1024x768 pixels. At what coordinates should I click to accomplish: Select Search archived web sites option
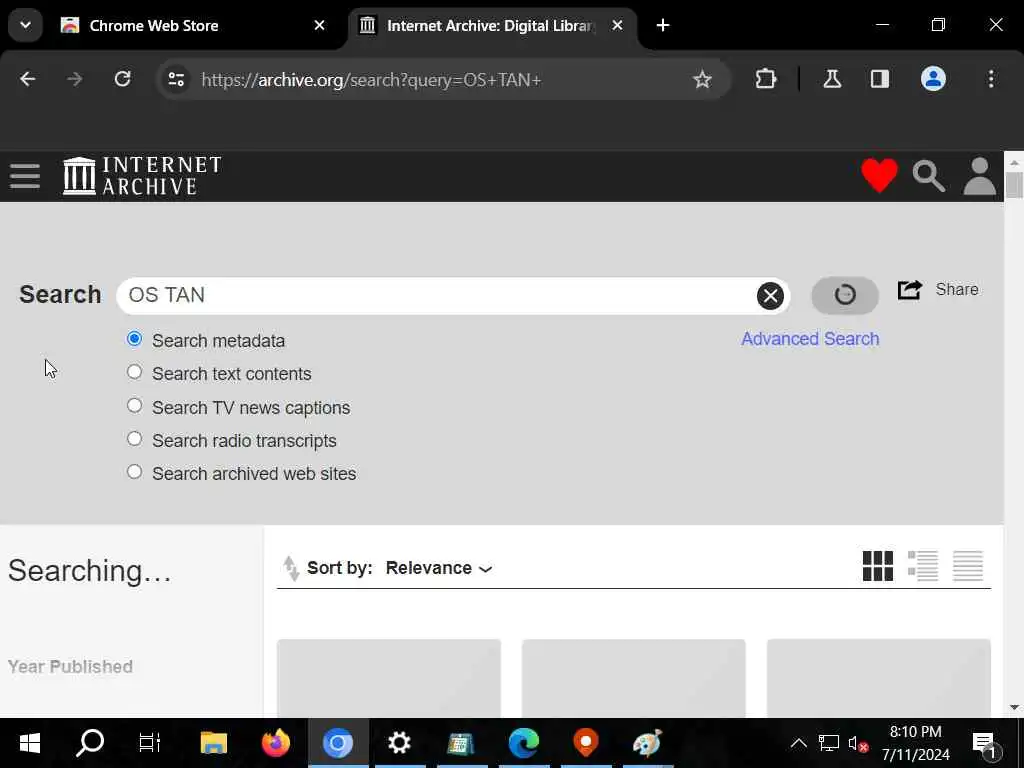(134, 472)
